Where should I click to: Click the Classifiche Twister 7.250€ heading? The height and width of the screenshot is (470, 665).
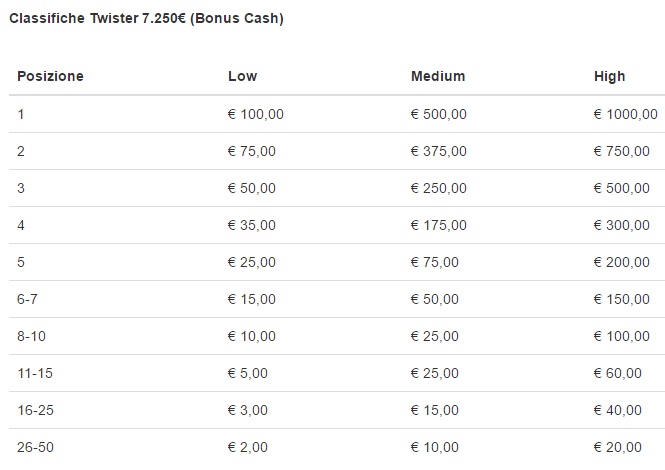[x=146, y=19]
